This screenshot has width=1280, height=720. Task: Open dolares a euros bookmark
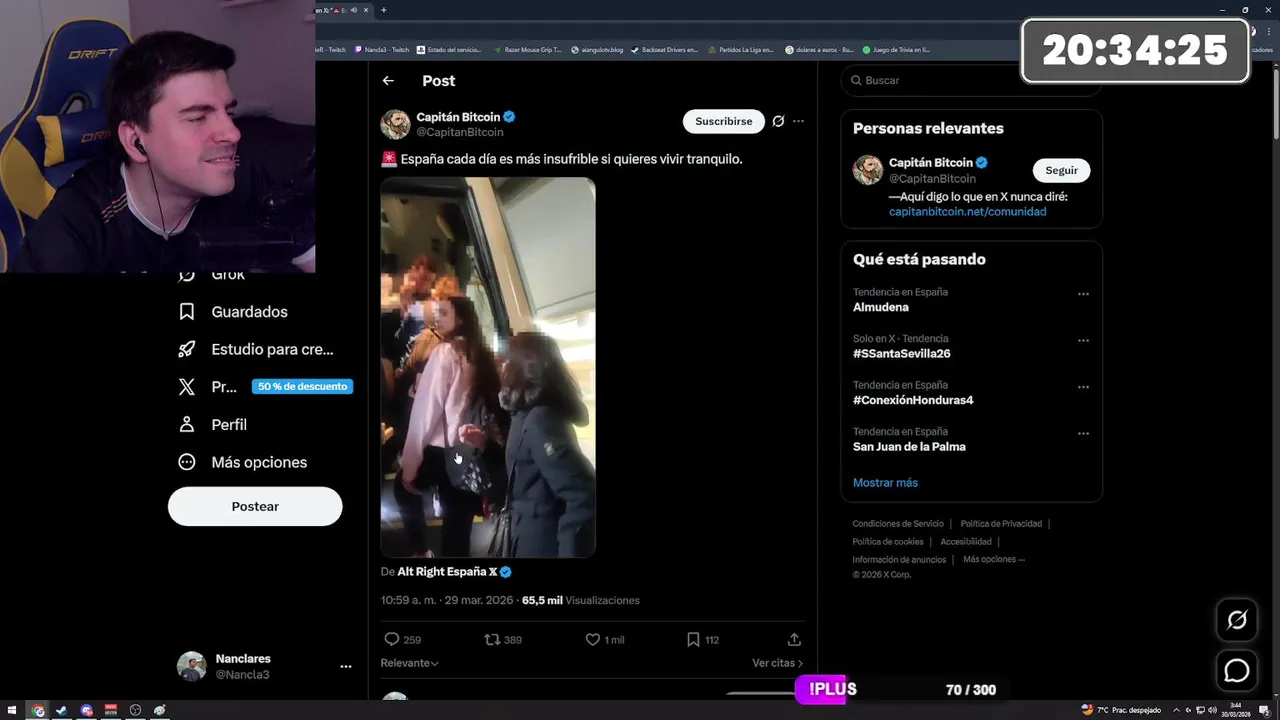[x=819, y=49]
